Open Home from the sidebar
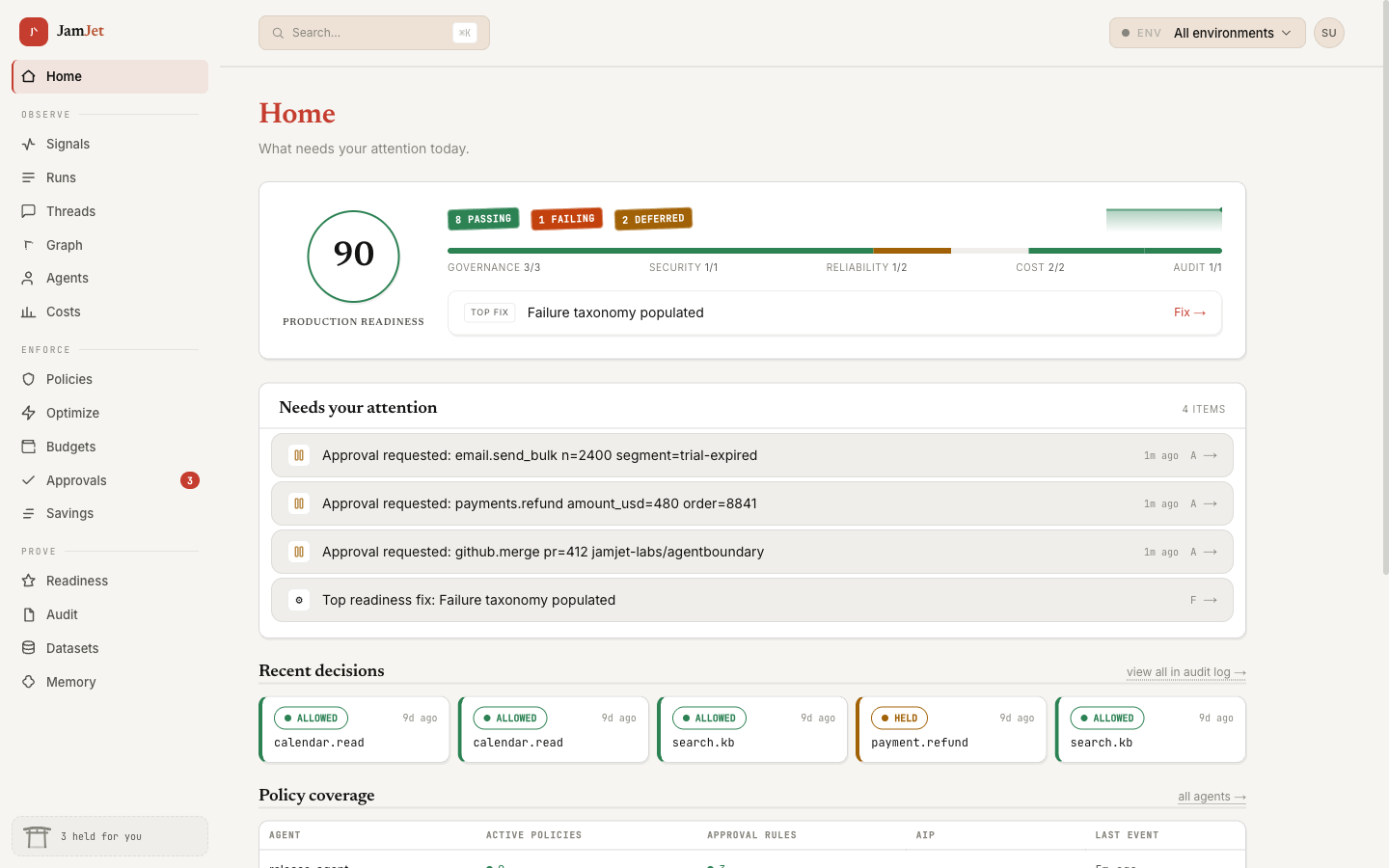 tap(110, 76)
